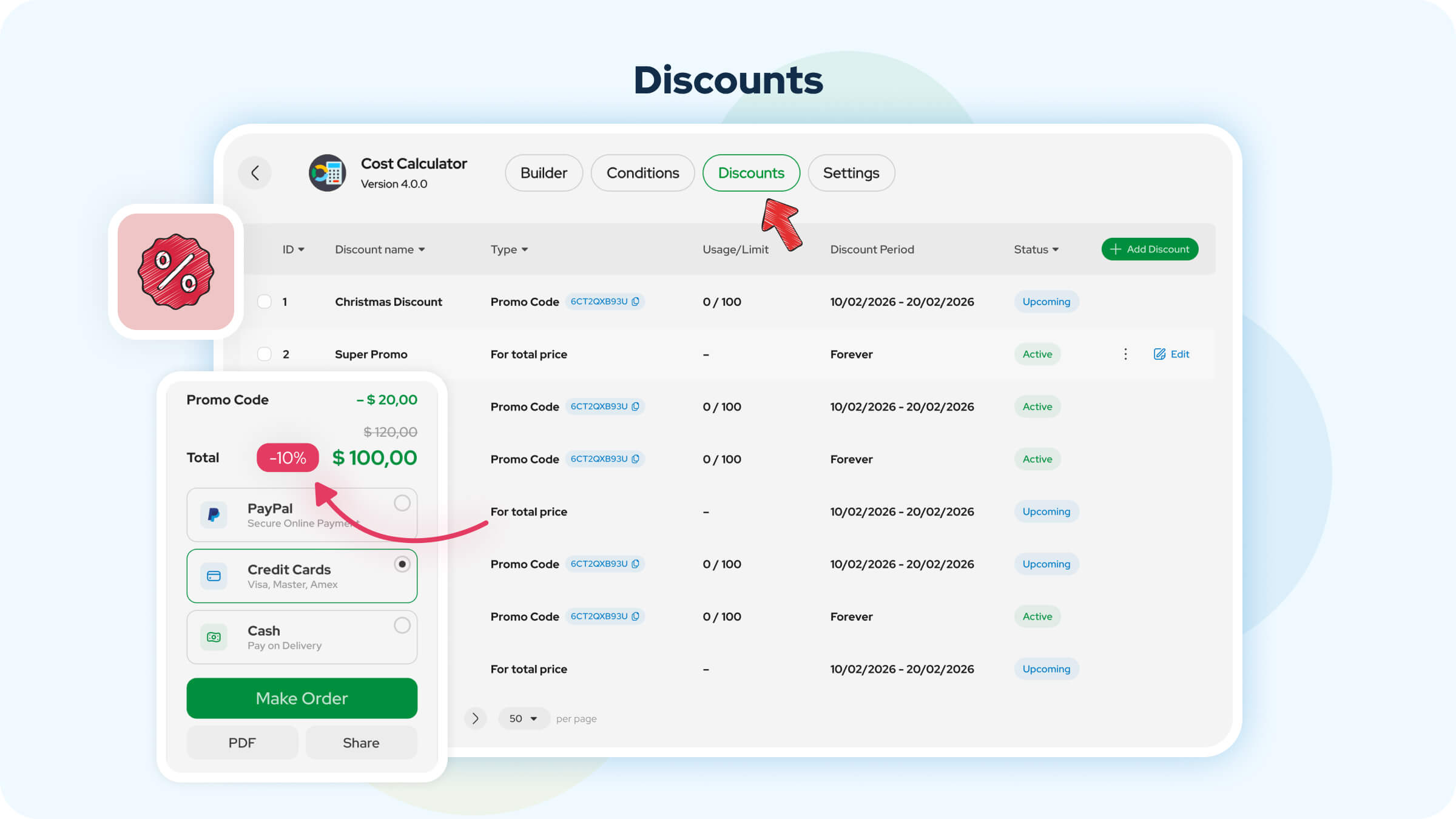This screenshot has height=819, width=1456.
Task: Open the Status column filter
Action: [1036, 249]
